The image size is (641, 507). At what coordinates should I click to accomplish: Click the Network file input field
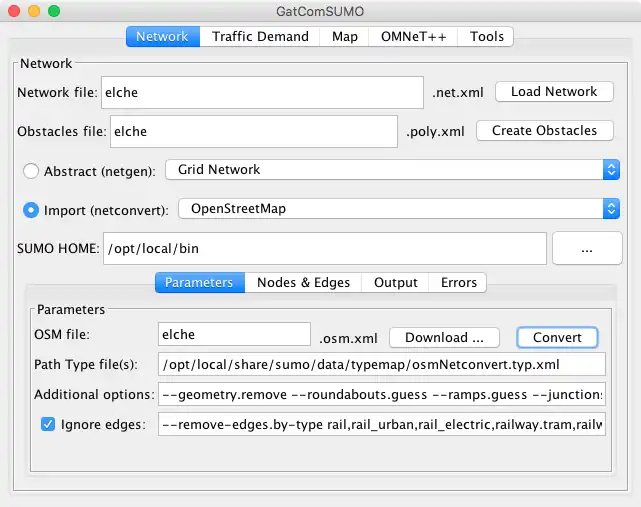pyautogui.click(x=262, y=92)
